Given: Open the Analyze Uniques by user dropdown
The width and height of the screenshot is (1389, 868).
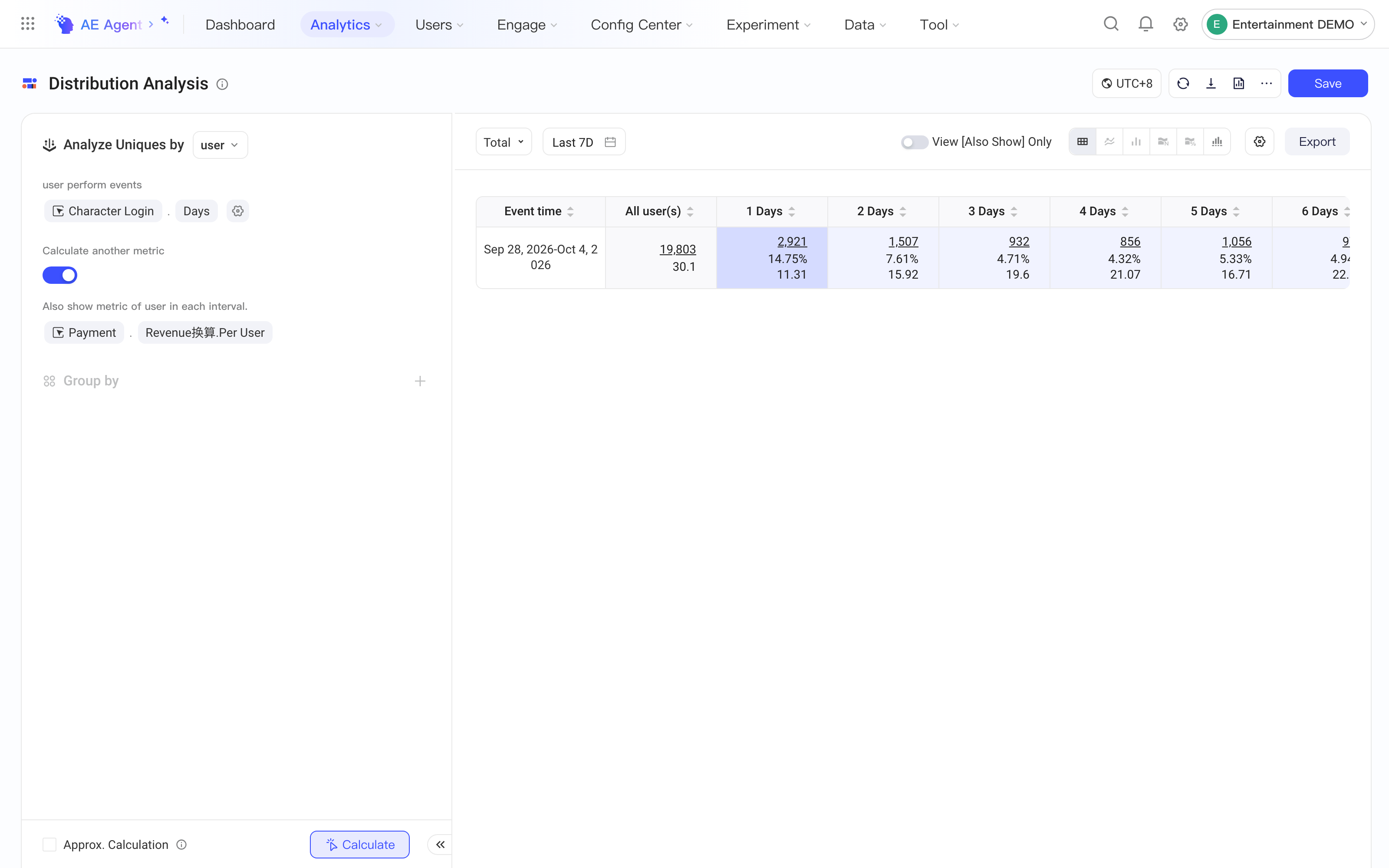Looking at the screenshot, I should [220, 145].
